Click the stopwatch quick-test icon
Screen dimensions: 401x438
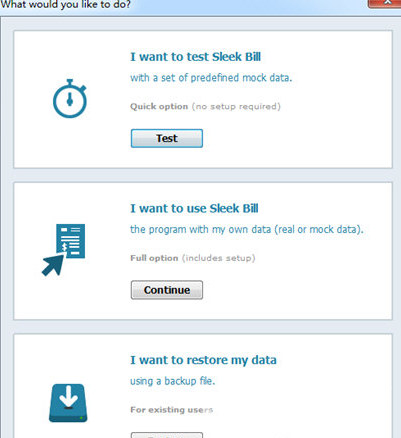click(70, 98)
